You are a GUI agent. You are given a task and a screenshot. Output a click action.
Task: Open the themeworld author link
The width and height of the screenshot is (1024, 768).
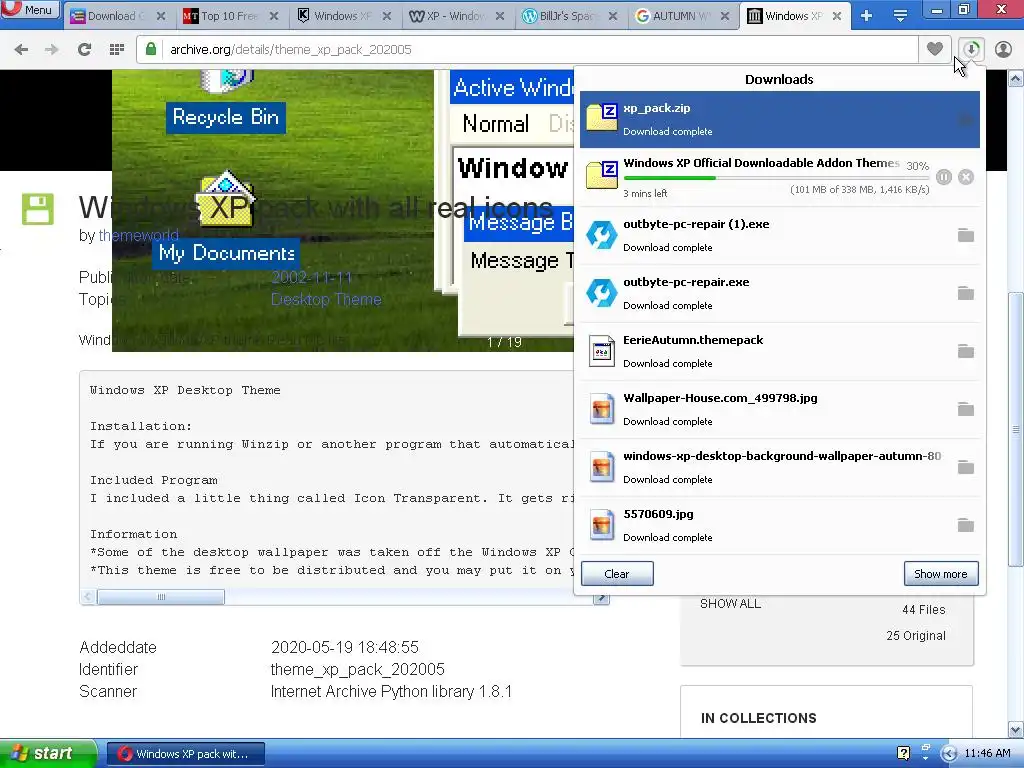[x=138, y=236]
